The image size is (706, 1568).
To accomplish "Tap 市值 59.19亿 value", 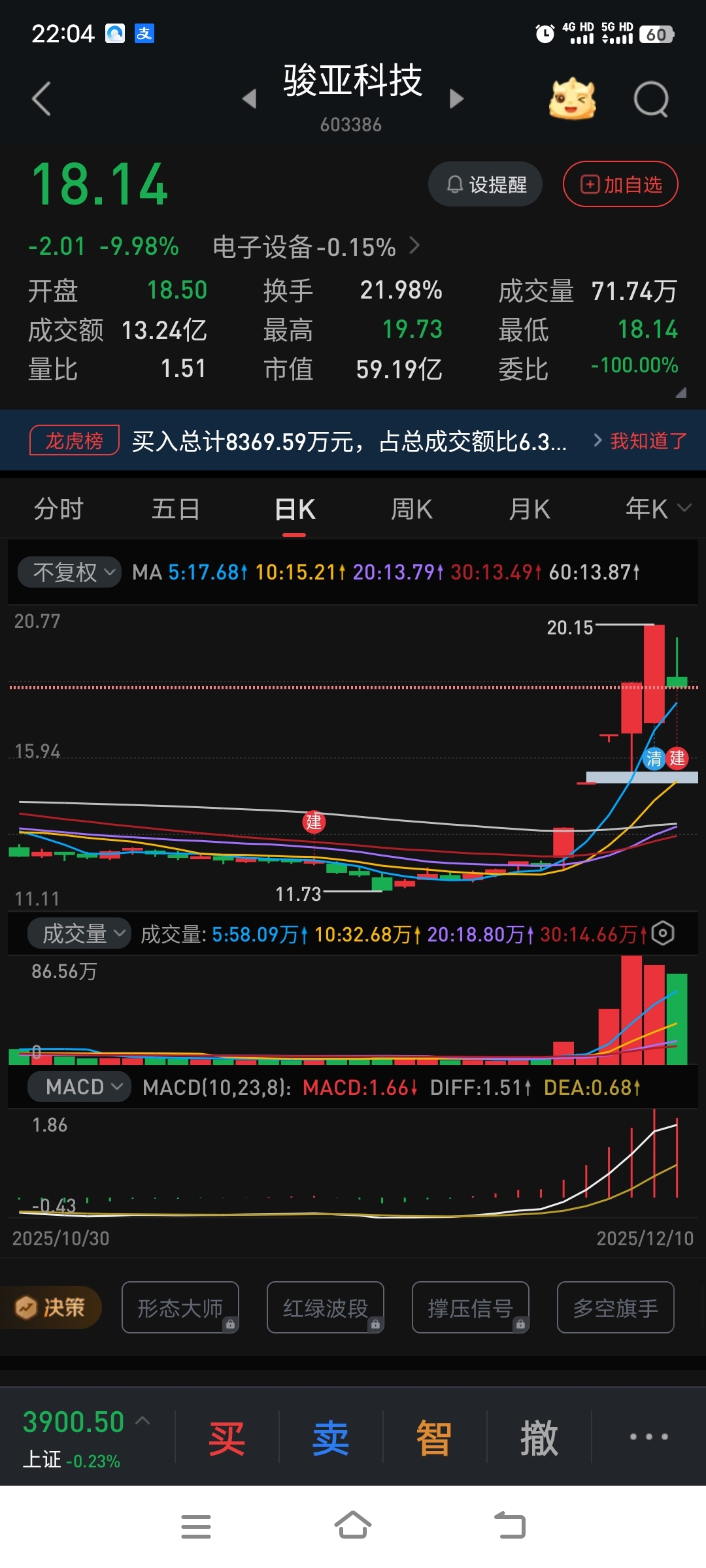I will pyautogui.click(x=399, y=369).
